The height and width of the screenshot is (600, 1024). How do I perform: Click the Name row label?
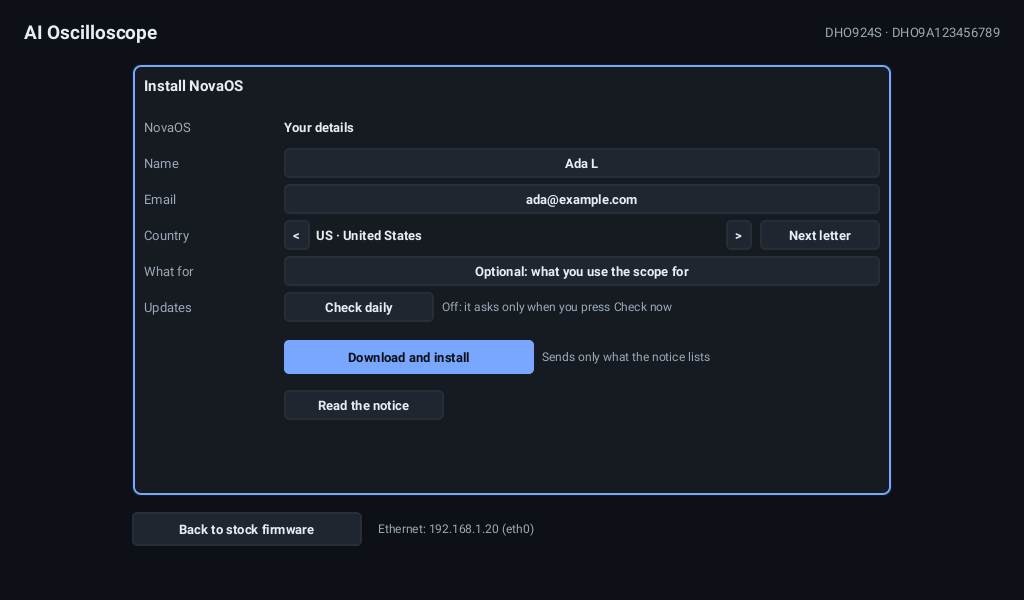tap(161, 164)
